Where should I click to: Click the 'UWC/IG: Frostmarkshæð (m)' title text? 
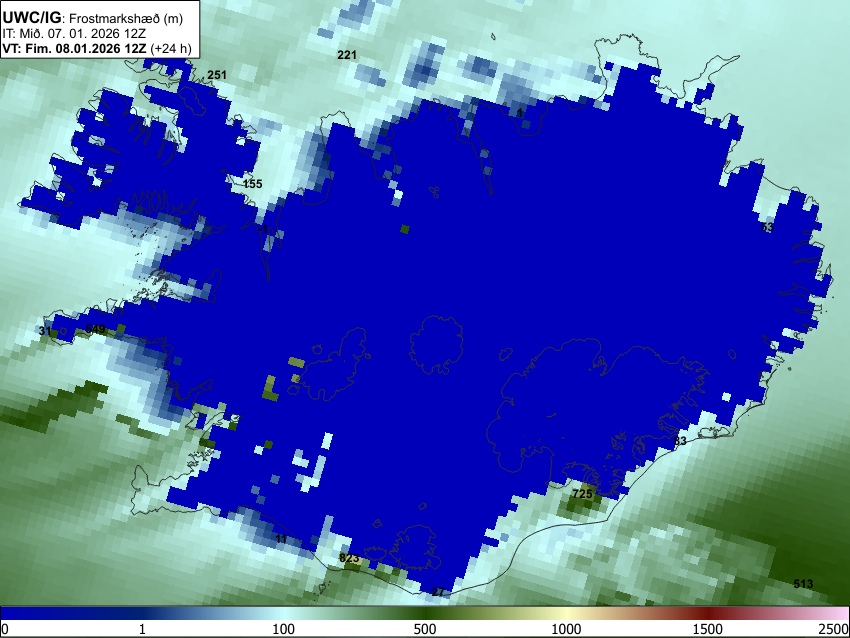93,18
